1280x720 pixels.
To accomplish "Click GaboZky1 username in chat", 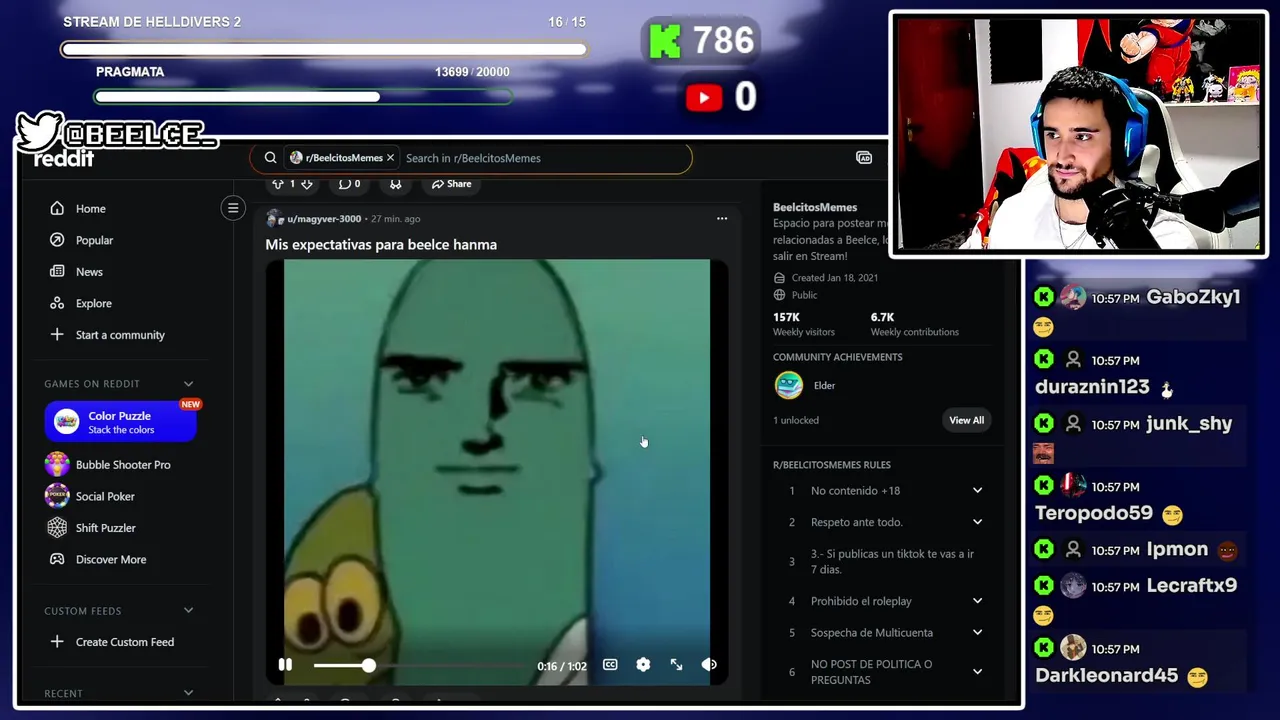I will point(1193,297).
